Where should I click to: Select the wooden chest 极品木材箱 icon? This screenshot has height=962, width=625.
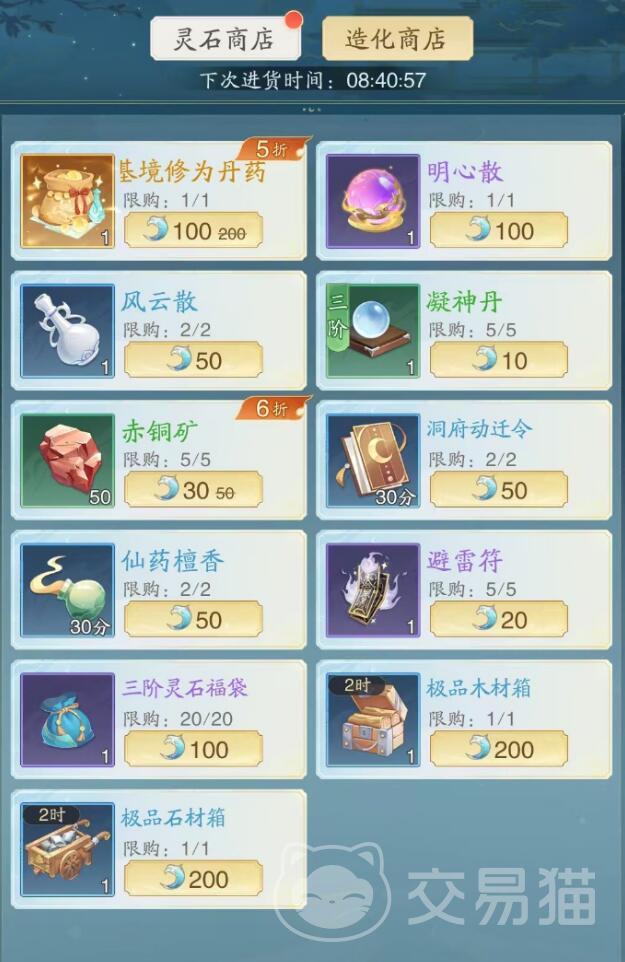point(373,720)
